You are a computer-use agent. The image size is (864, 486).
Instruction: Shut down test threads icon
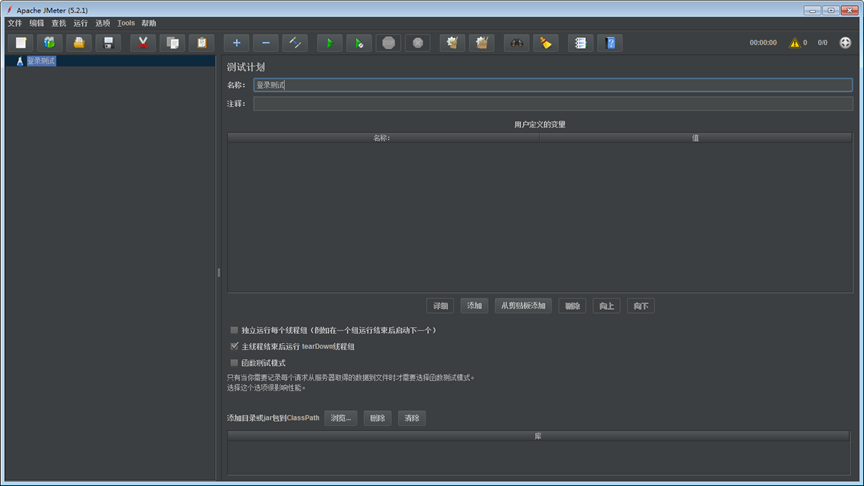pos(418,43)
